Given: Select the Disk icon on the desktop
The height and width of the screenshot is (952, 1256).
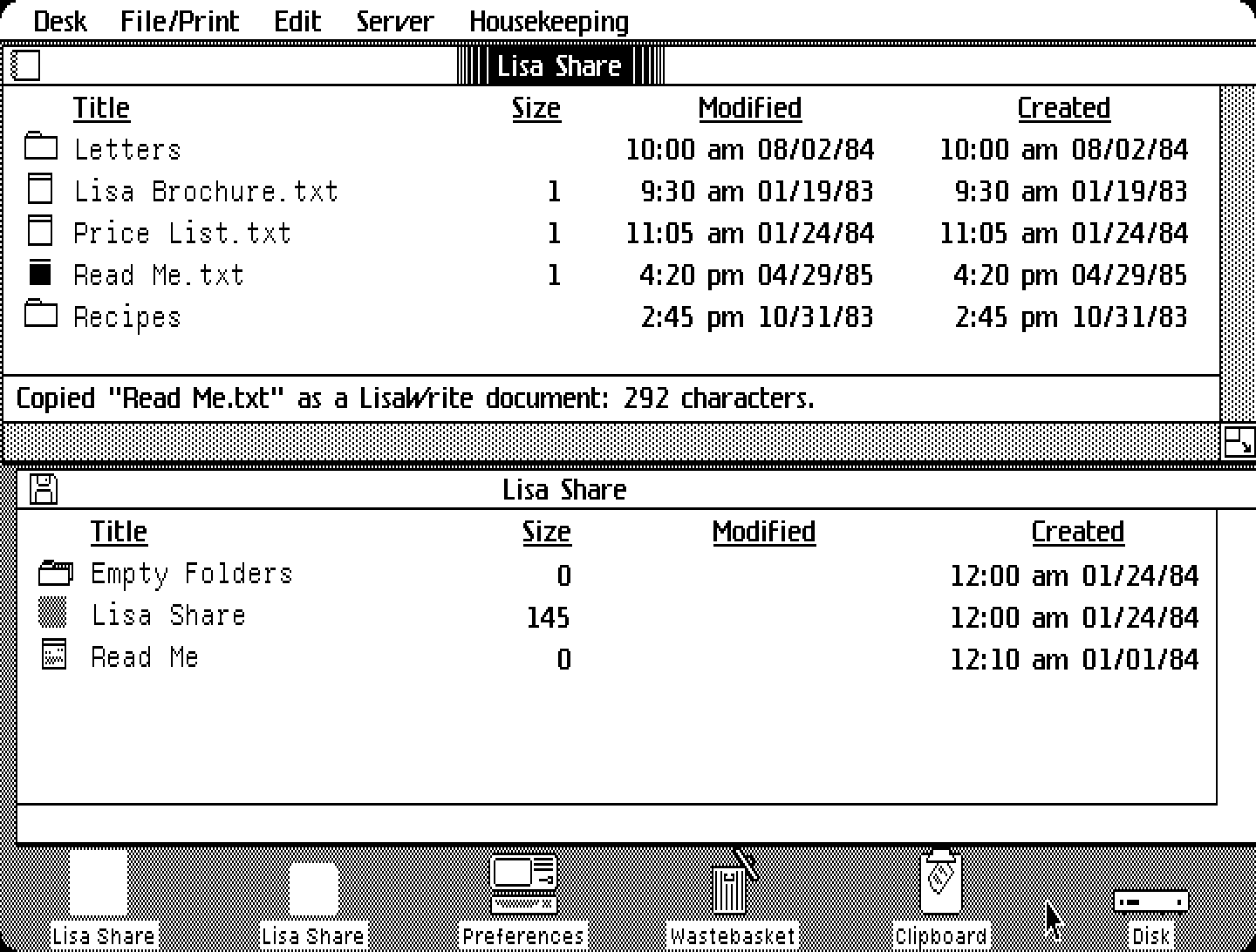Looking at the screenshot, I should pos(1150,901).
